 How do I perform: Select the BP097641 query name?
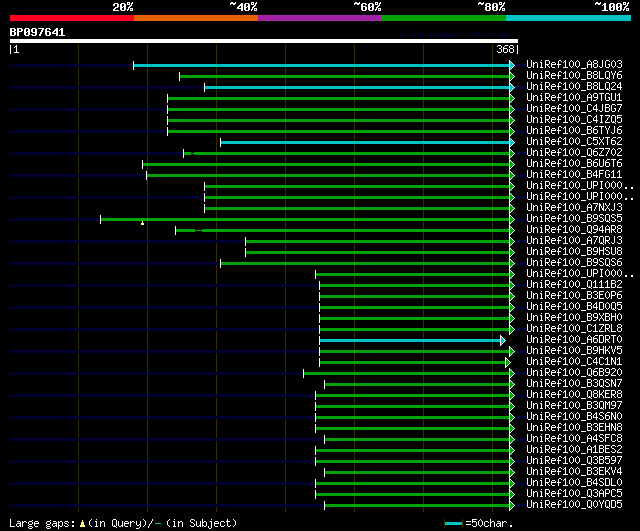37,32
